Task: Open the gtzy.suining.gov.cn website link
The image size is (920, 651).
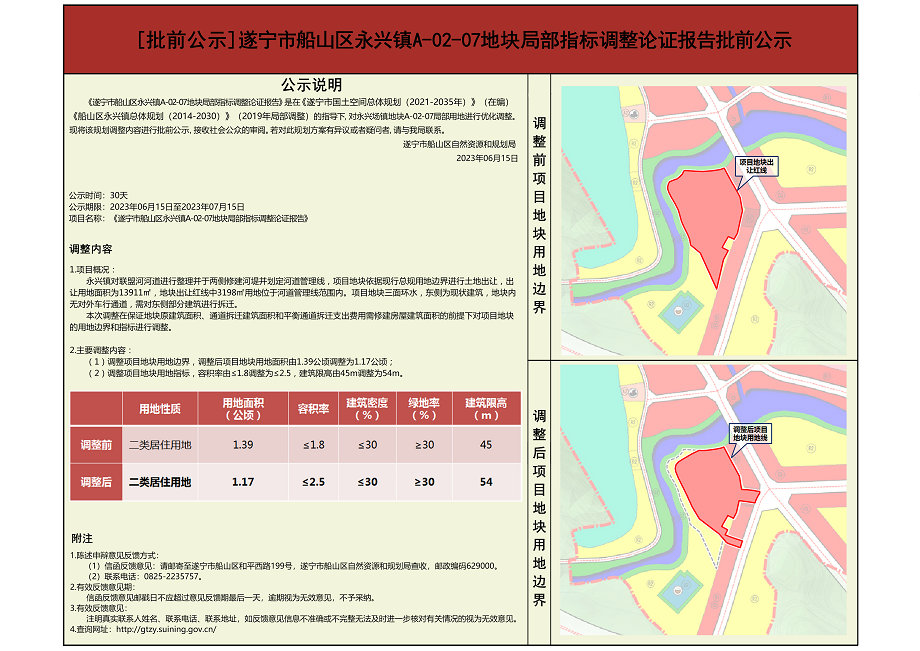Action: tap(165, 630)
